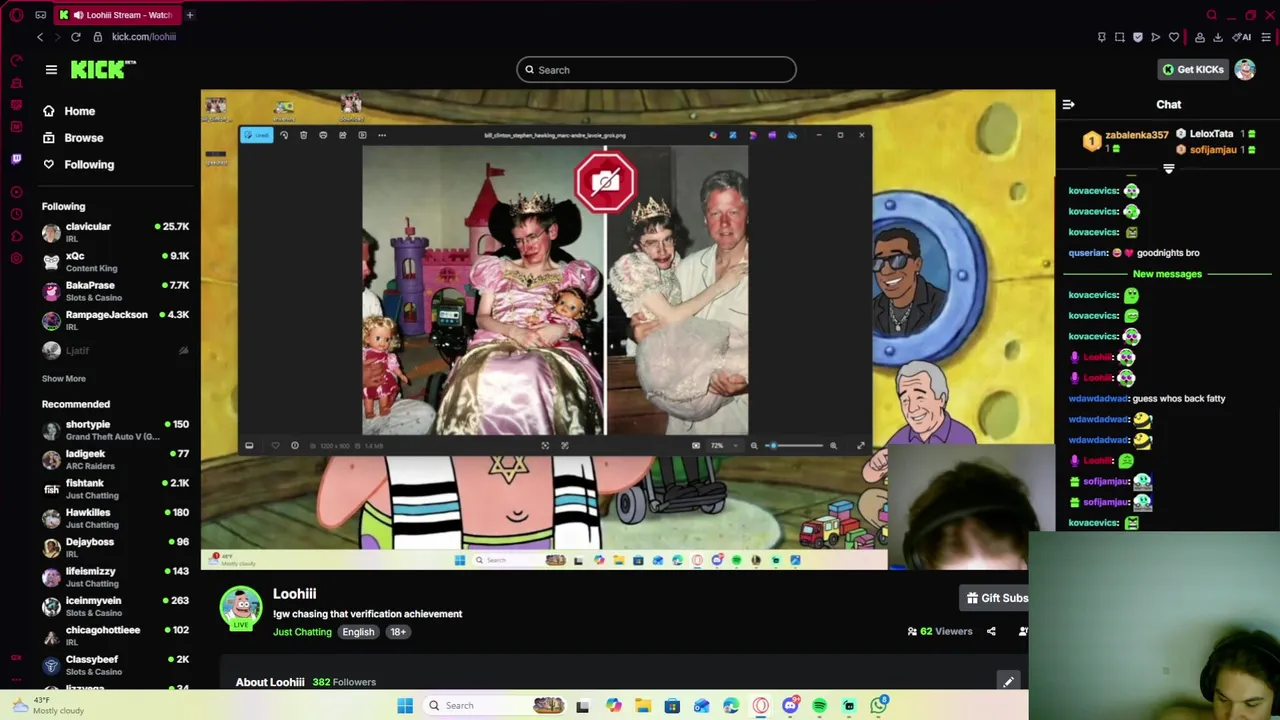Click the kick.com address bar
Screen dimensions: 1280x720
[144, 37]
